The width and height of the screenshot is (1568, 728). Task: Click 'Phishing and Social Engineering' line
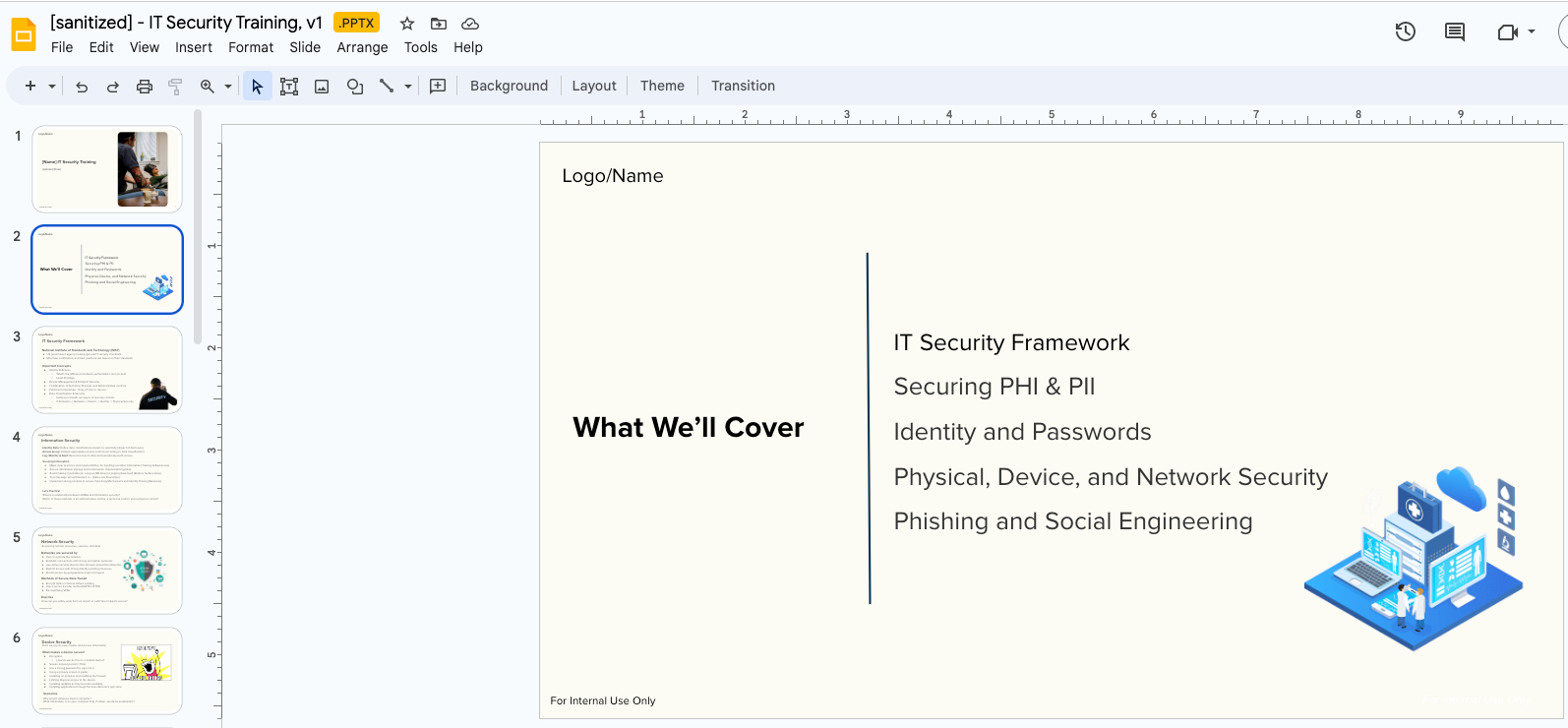pyautogui.click(x=1073, y=521)
